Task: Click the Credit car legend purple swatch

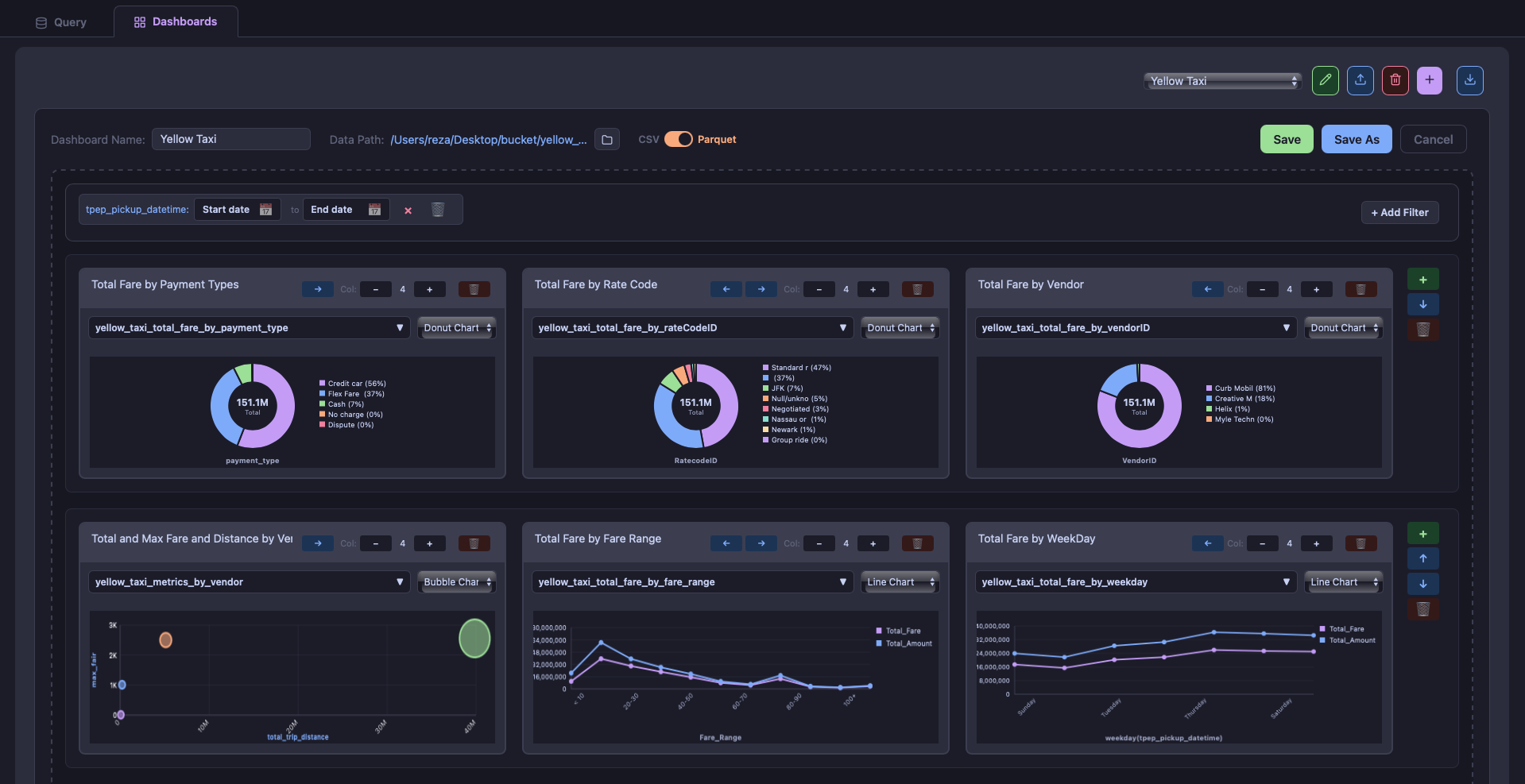Action: click(x=322, y=384)
